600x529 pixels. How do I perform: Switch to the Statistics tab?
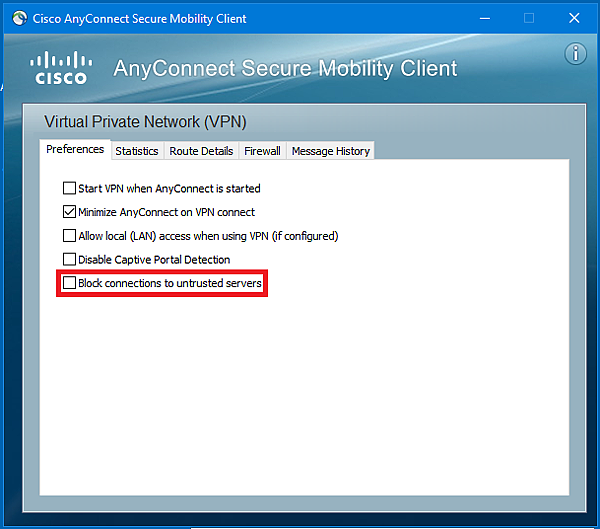coord(137,151)
